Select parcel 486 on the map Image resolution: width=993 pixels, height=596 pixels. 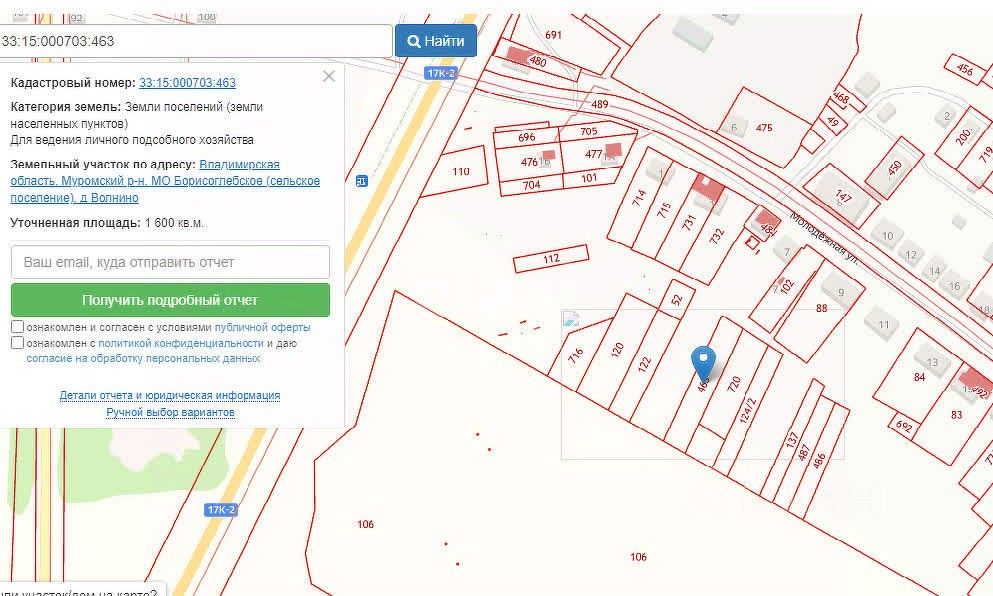coord(819,461)
